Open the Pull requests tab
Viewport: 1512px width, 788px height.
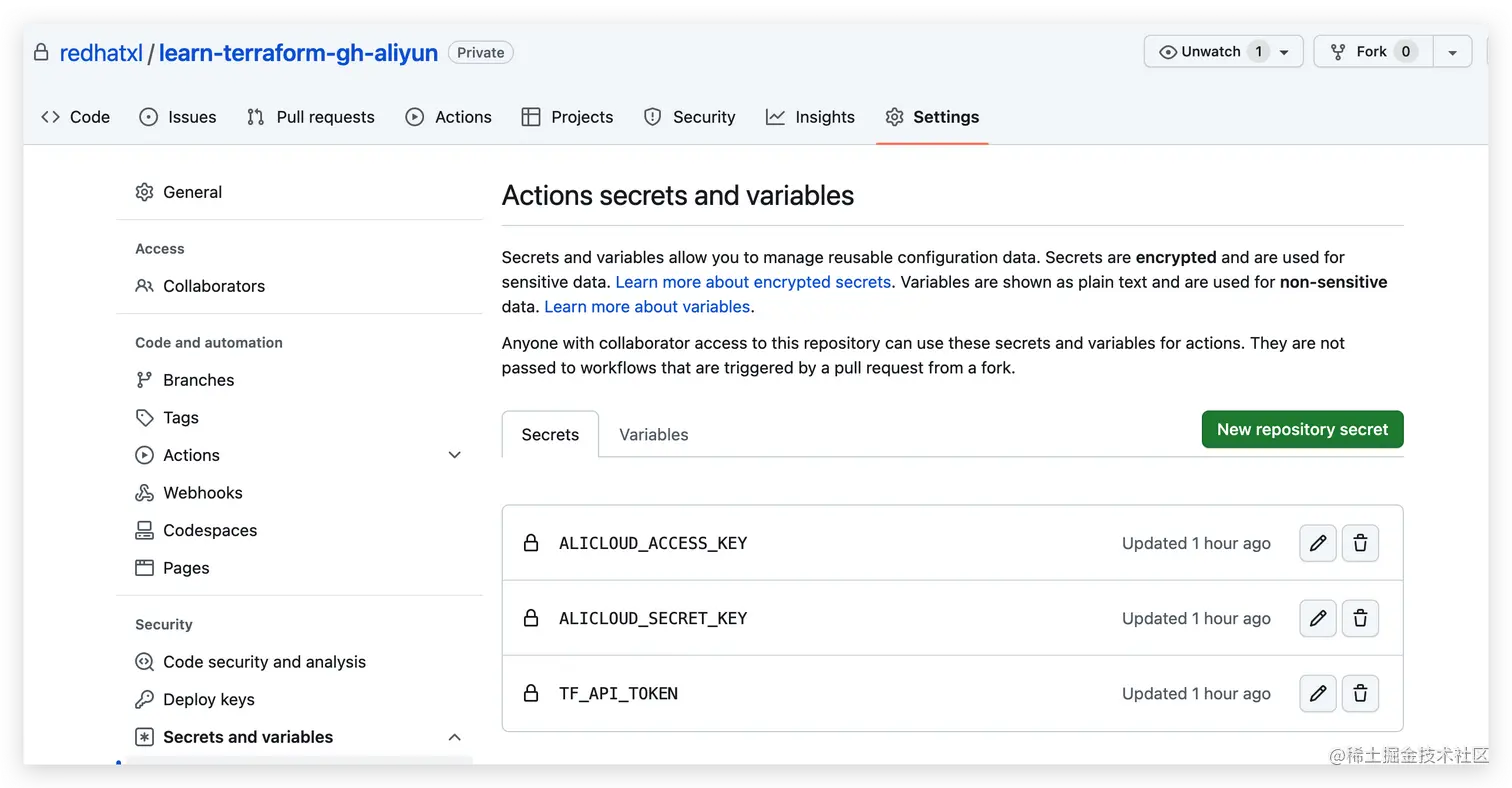[x=311, y=117]
